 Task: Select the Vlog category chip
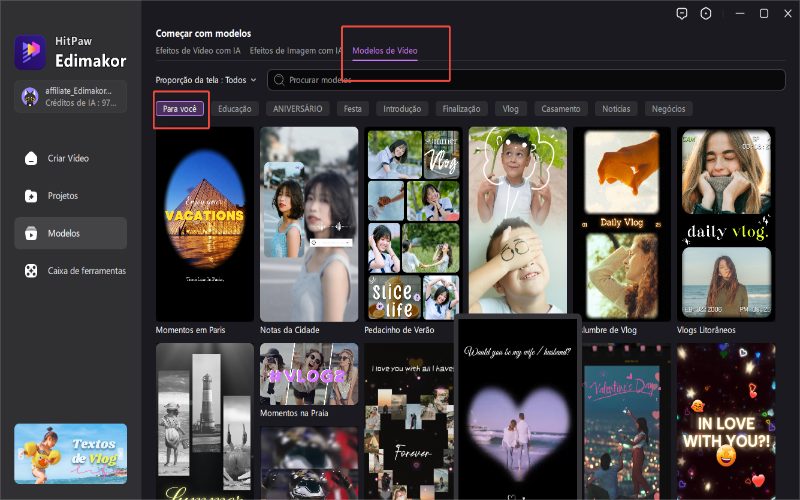510,108
